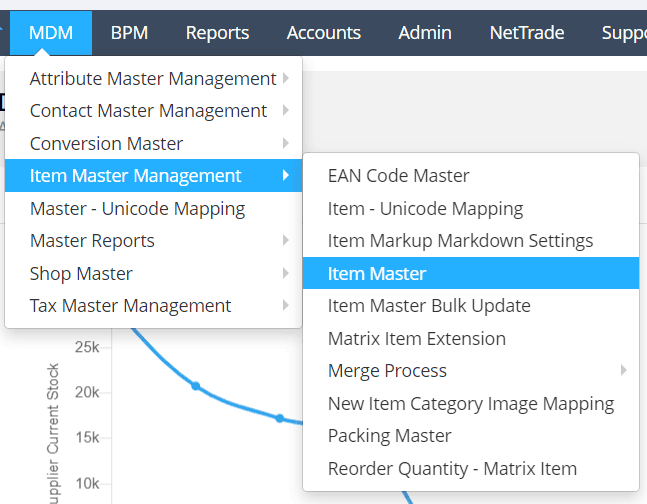This screenshot has width=647, height=504.
Task: Open the Item Master page
Action: point(377,273)
